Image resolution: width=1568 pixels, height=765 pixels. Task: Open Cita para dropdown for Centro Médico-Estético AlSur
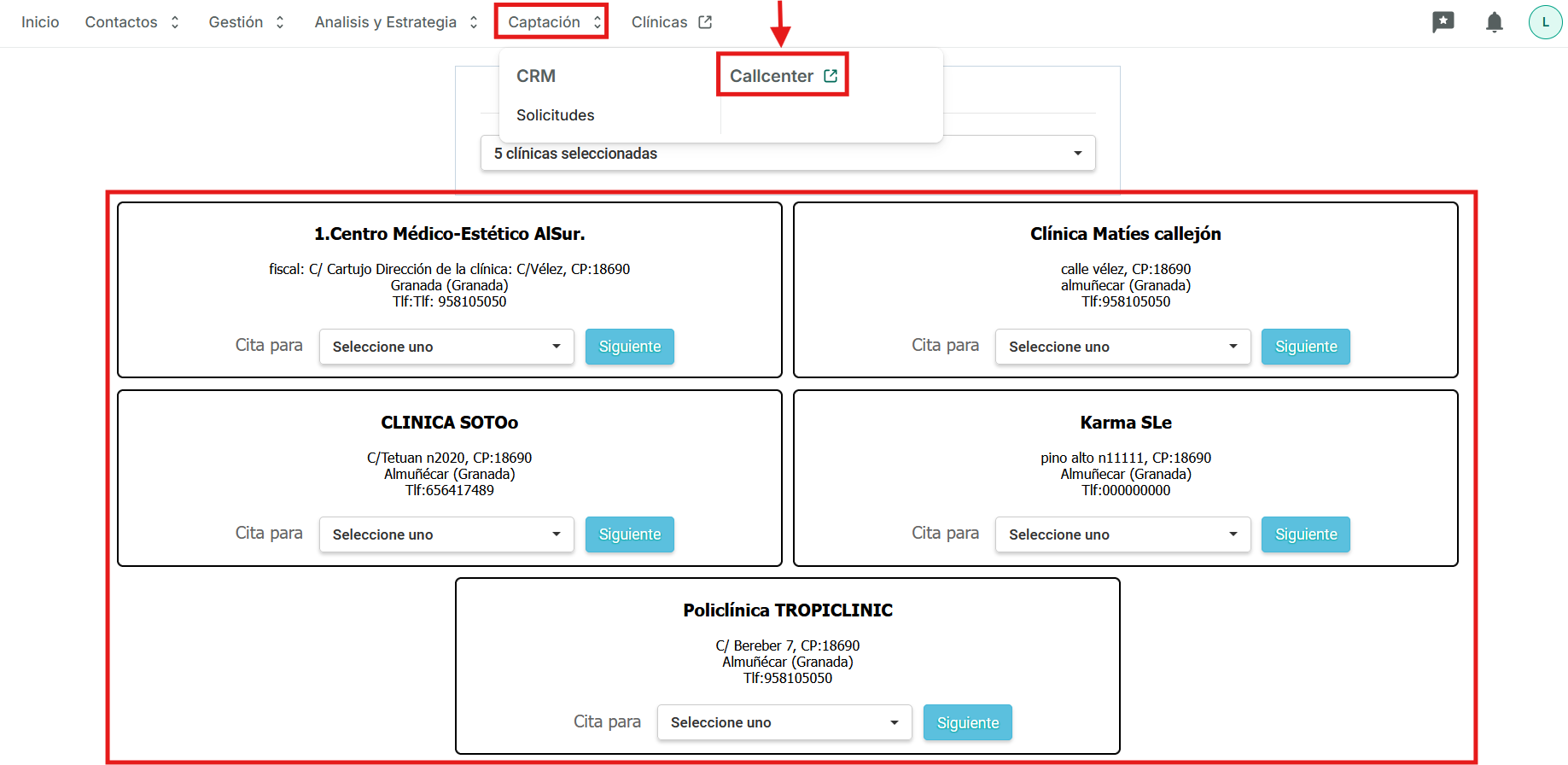point(446,347)
